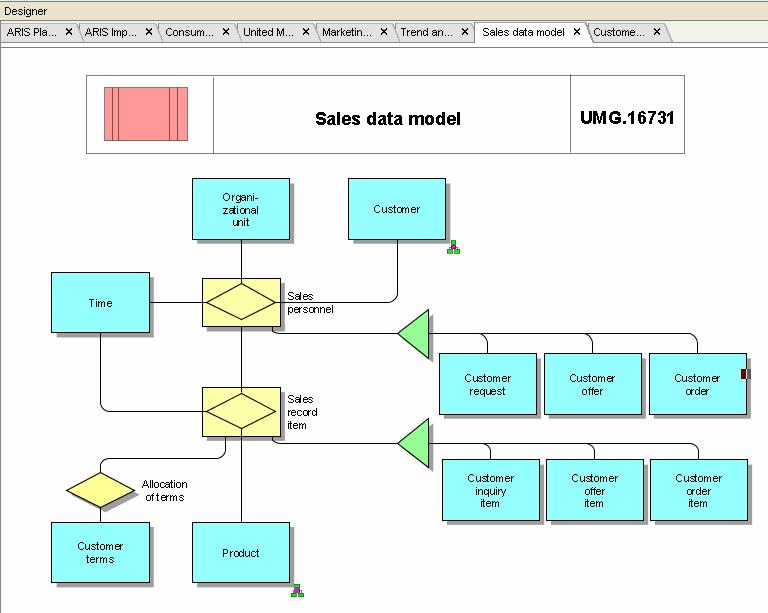768x613 pixels.
Task: Close the United M... tab
Action: 306,32
